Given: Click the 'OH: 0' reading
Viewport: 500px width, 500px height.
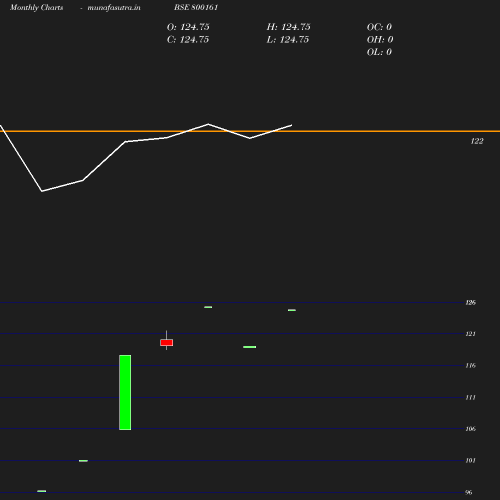Looking at the screenshot, I should tap(380, 40).
